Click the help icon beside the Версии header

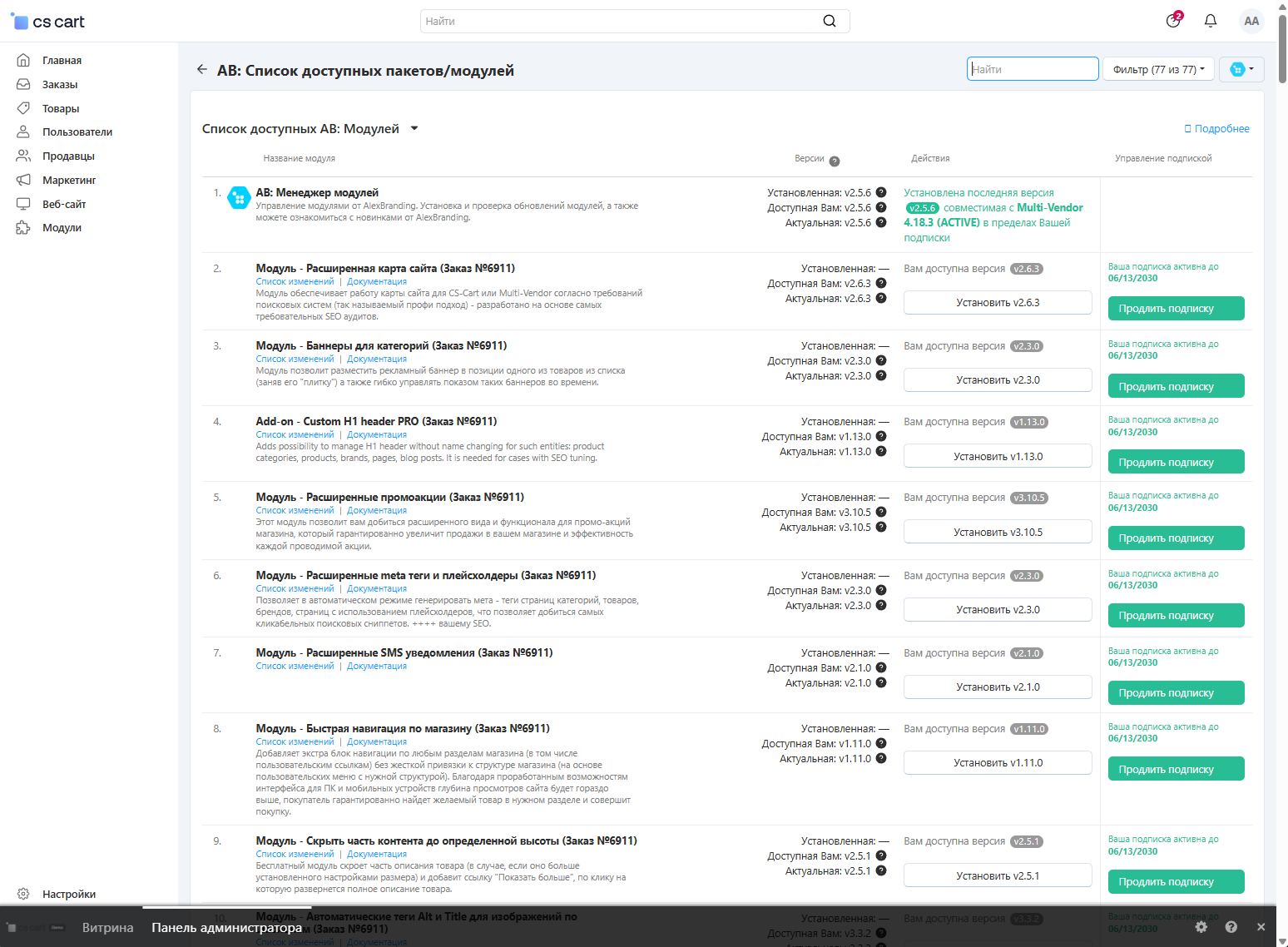coord(835,161)
